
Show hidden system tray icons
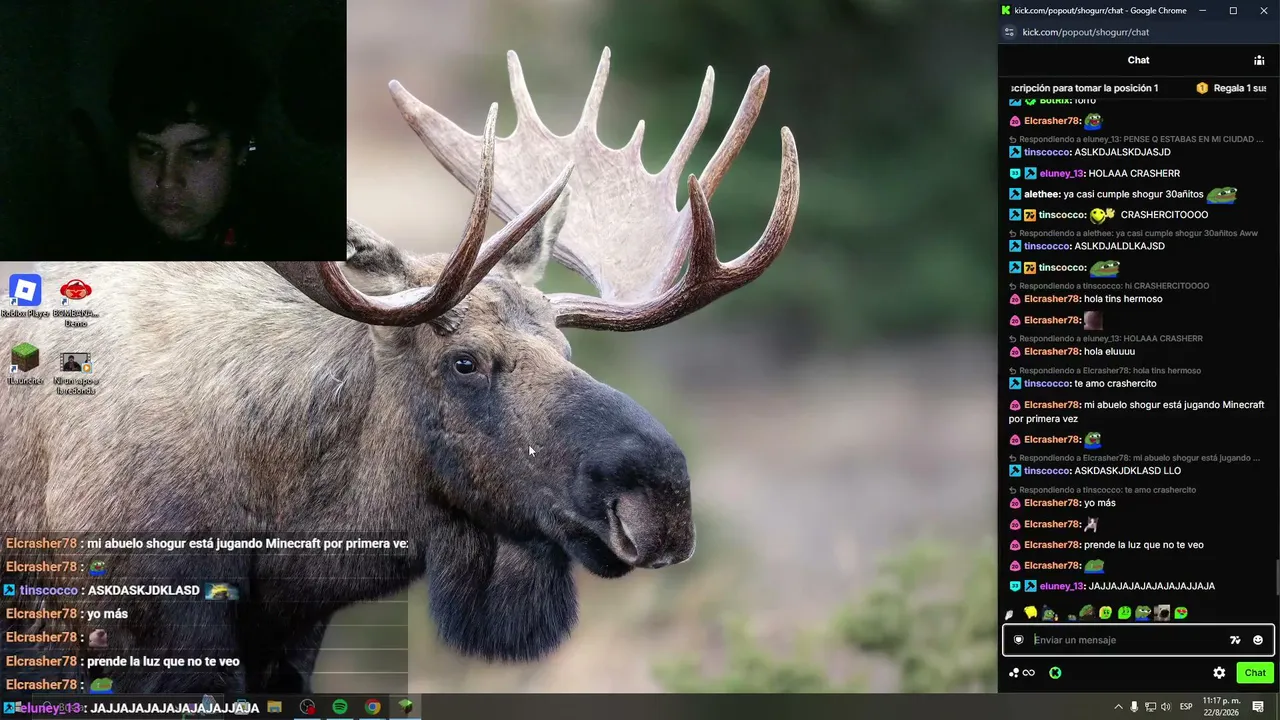(1118, 707)
